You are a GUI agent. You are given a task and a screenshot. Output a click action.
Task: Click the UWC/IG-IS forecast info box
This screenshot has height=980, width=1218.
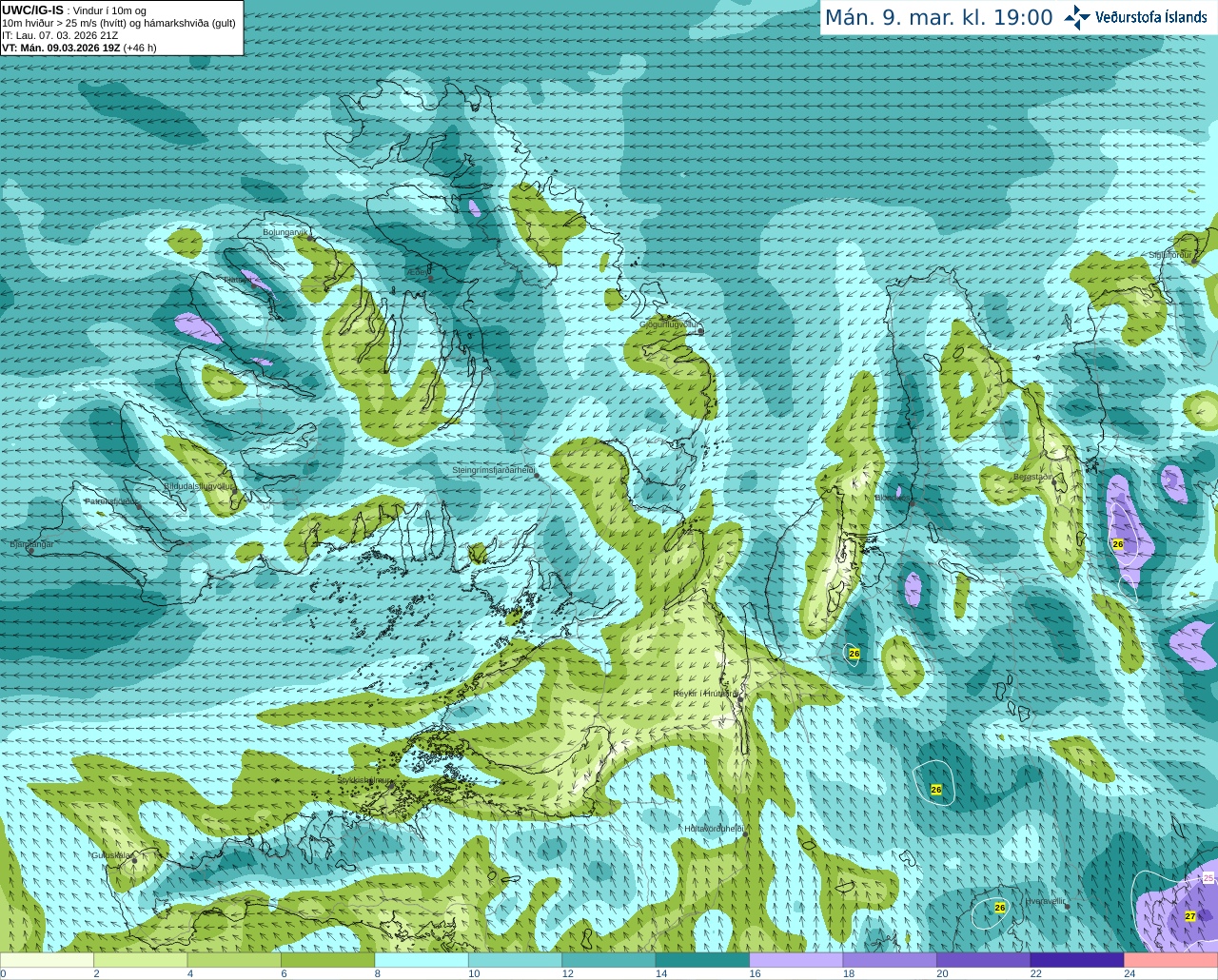click(122, 29)
